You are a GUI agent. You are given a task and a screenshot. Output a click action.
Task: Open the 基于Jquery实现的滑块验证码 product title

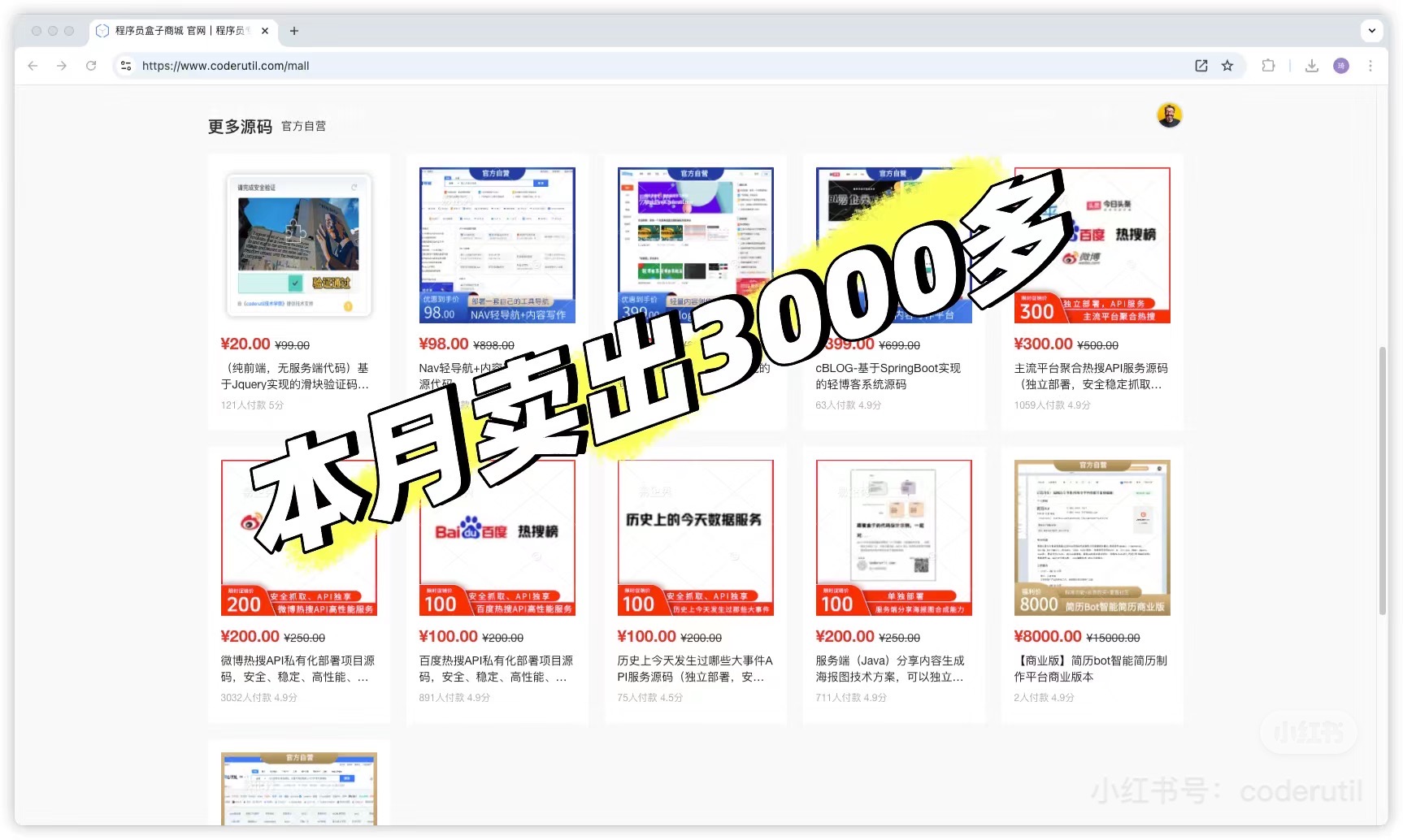(x=295, y=376)
